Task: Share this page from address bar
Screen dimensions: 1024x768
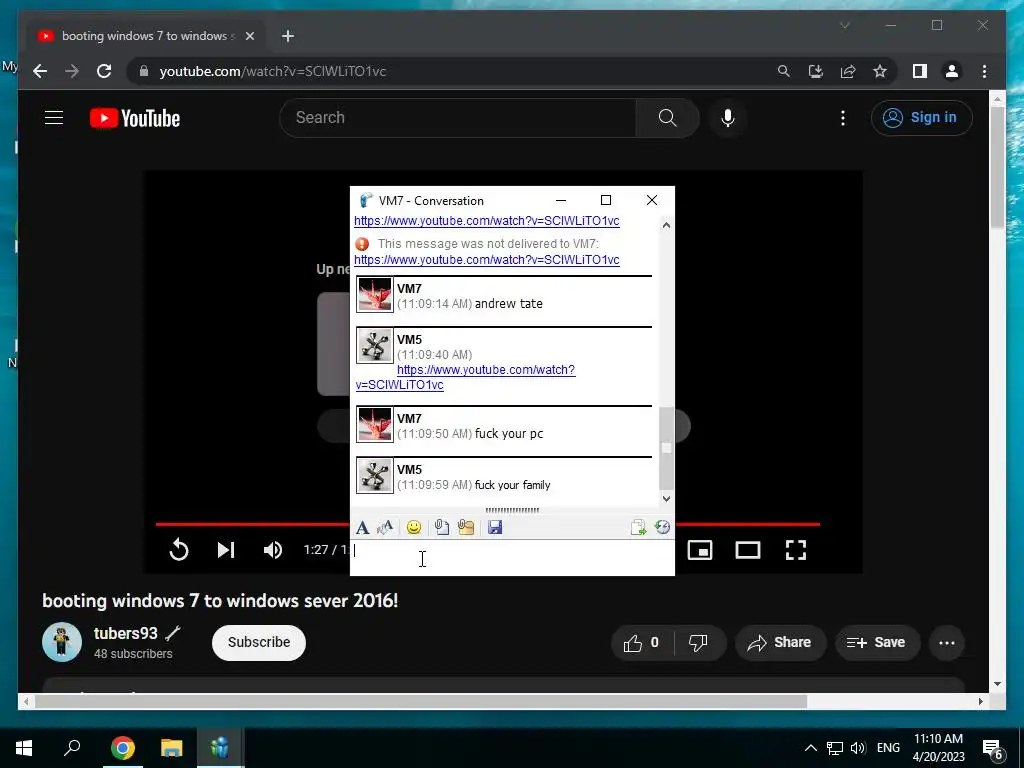Action: pos(848,71)
